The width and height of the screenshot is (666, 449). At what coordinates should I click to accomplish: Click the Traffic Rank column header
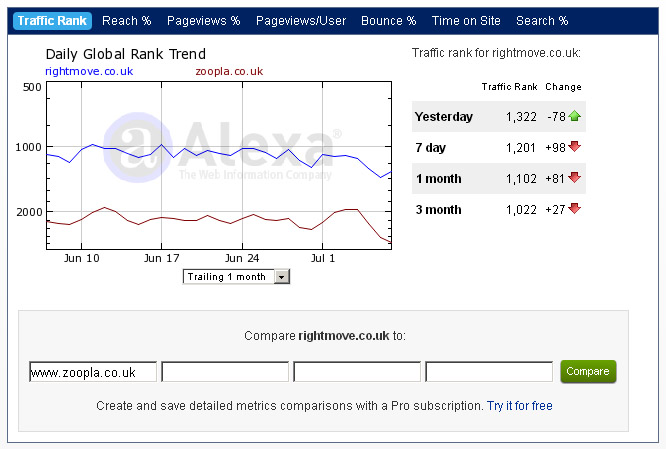pyautogui.click(x=509, y=87)
